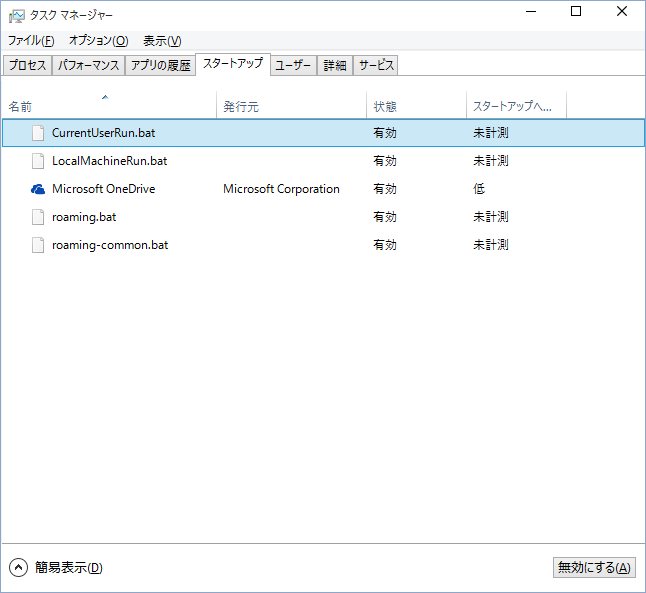The width and height of the screenshot is (646, 593).
Task: Click 有効 status in the roaming-common.bat row
Action: (x=385, y=245)
